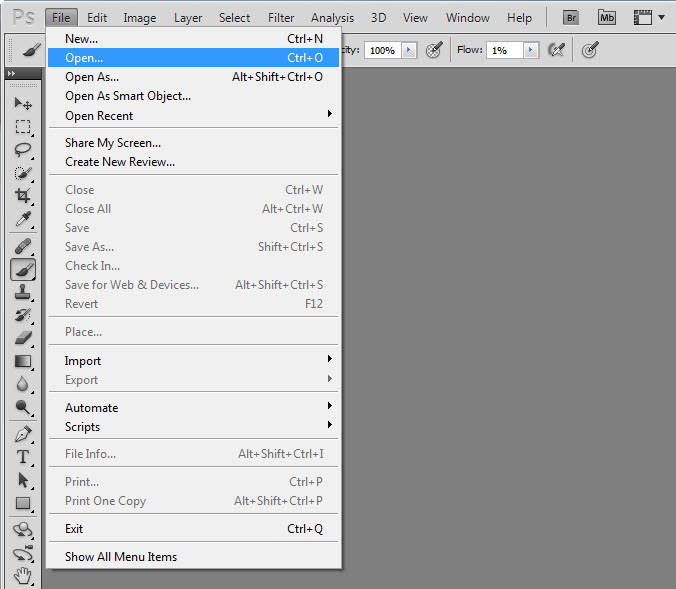
Task: Open the Filter menu
Action: (x=281, y=18)
